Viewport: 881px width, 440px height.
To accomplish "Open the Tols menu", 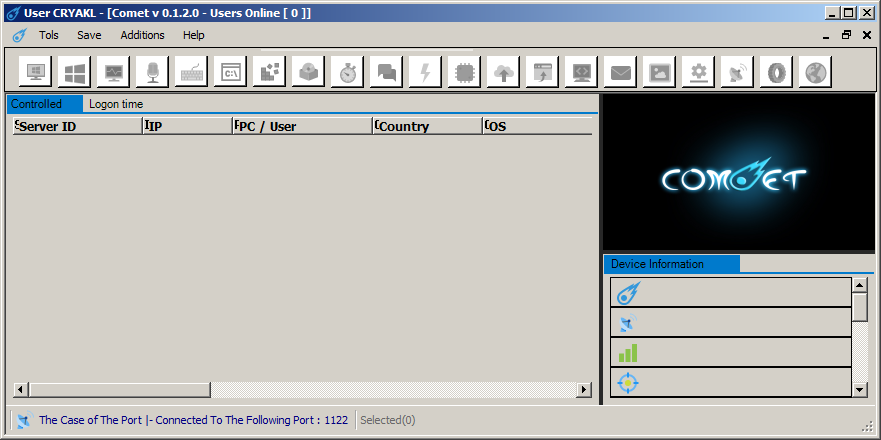I will coord(49,35).
